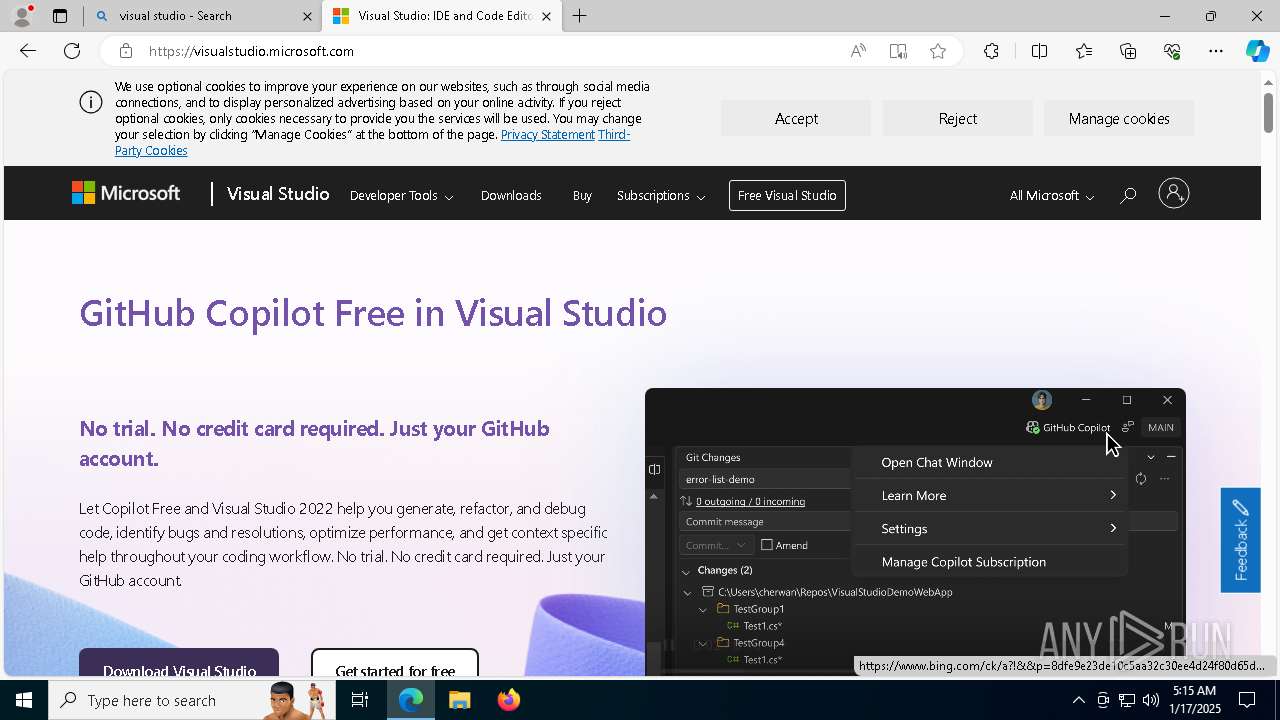Open network icon in system tray
Screen dimensions: 1280x720
click(1126, 700)
